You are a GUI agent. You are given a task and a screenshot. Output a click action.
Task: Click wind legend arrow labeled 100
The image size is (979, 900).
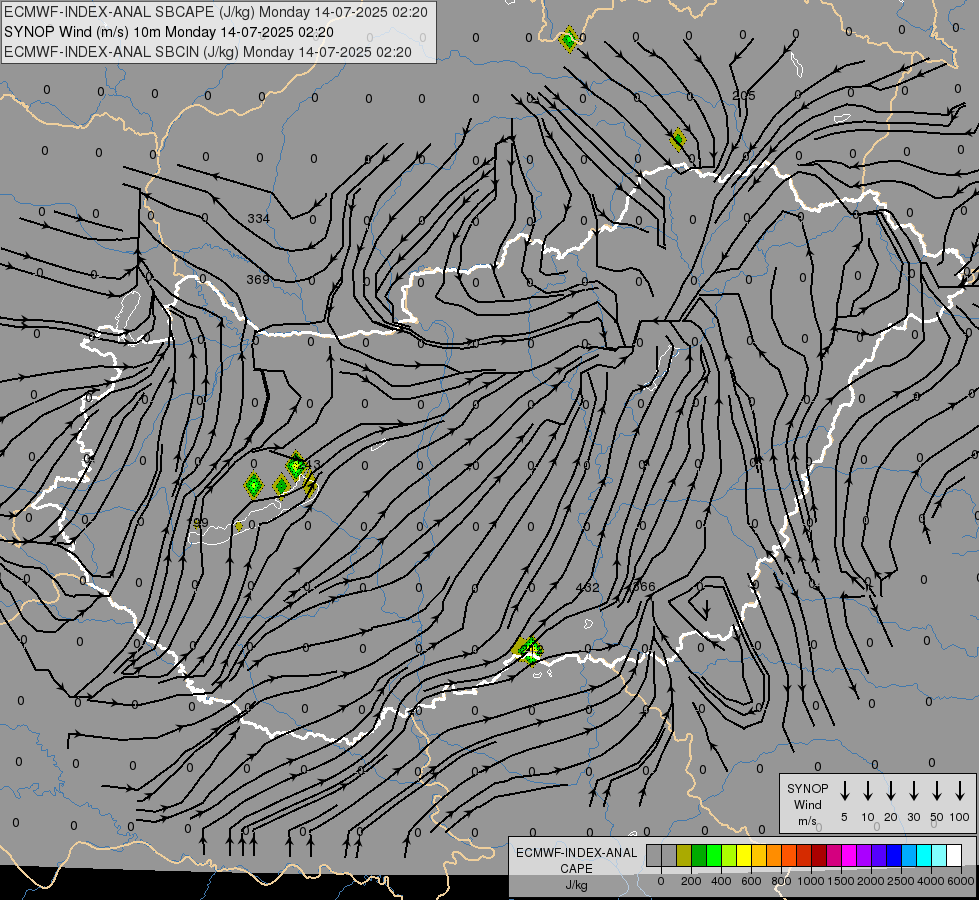(960, 791)
